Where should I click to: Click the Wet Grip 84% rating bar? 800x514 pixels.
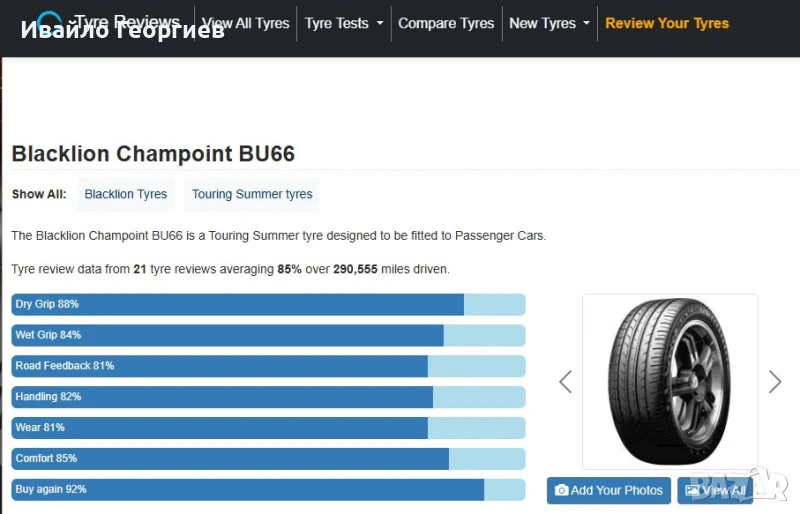268,335
